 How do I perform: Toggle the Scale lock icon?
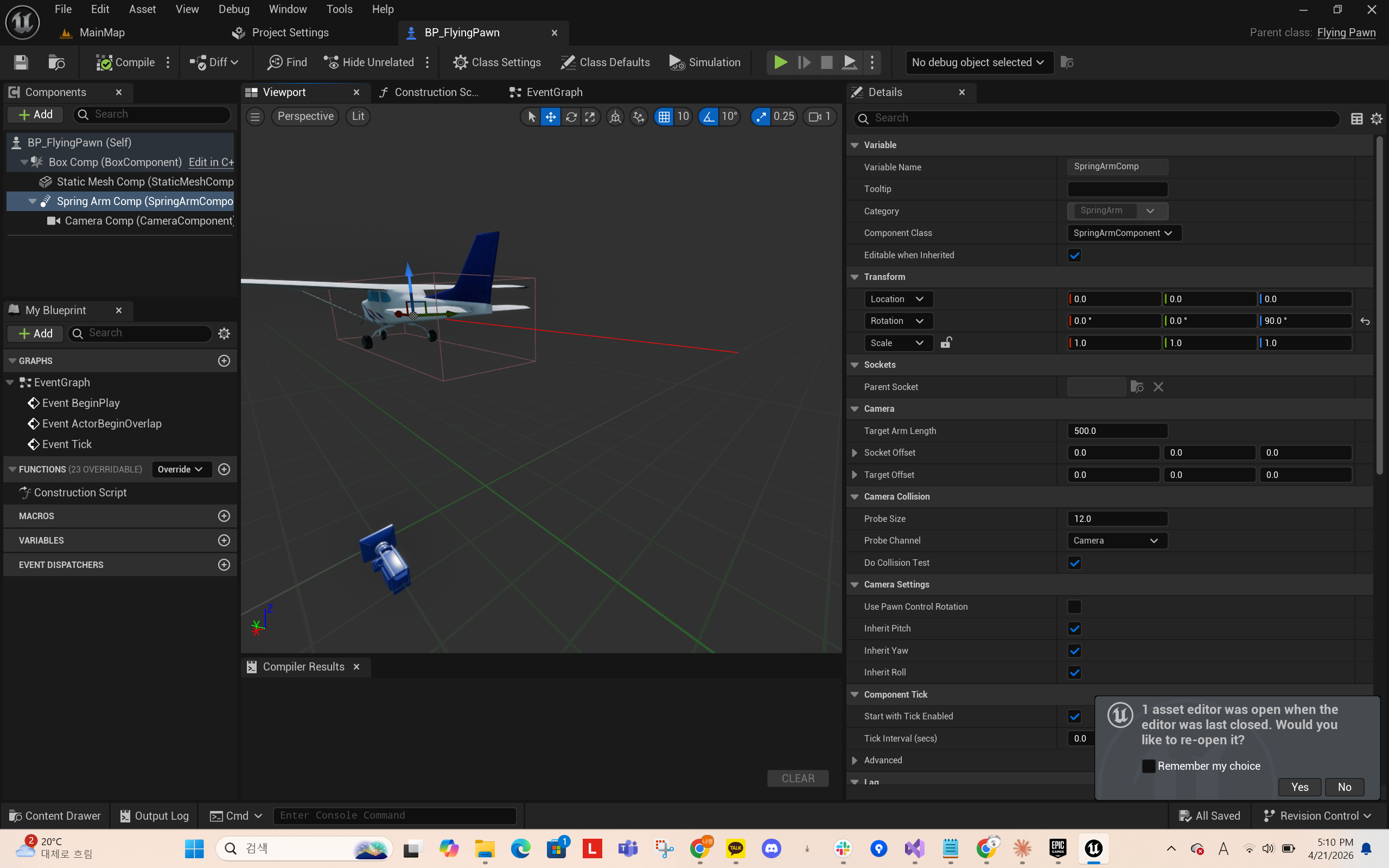[946, 343]
